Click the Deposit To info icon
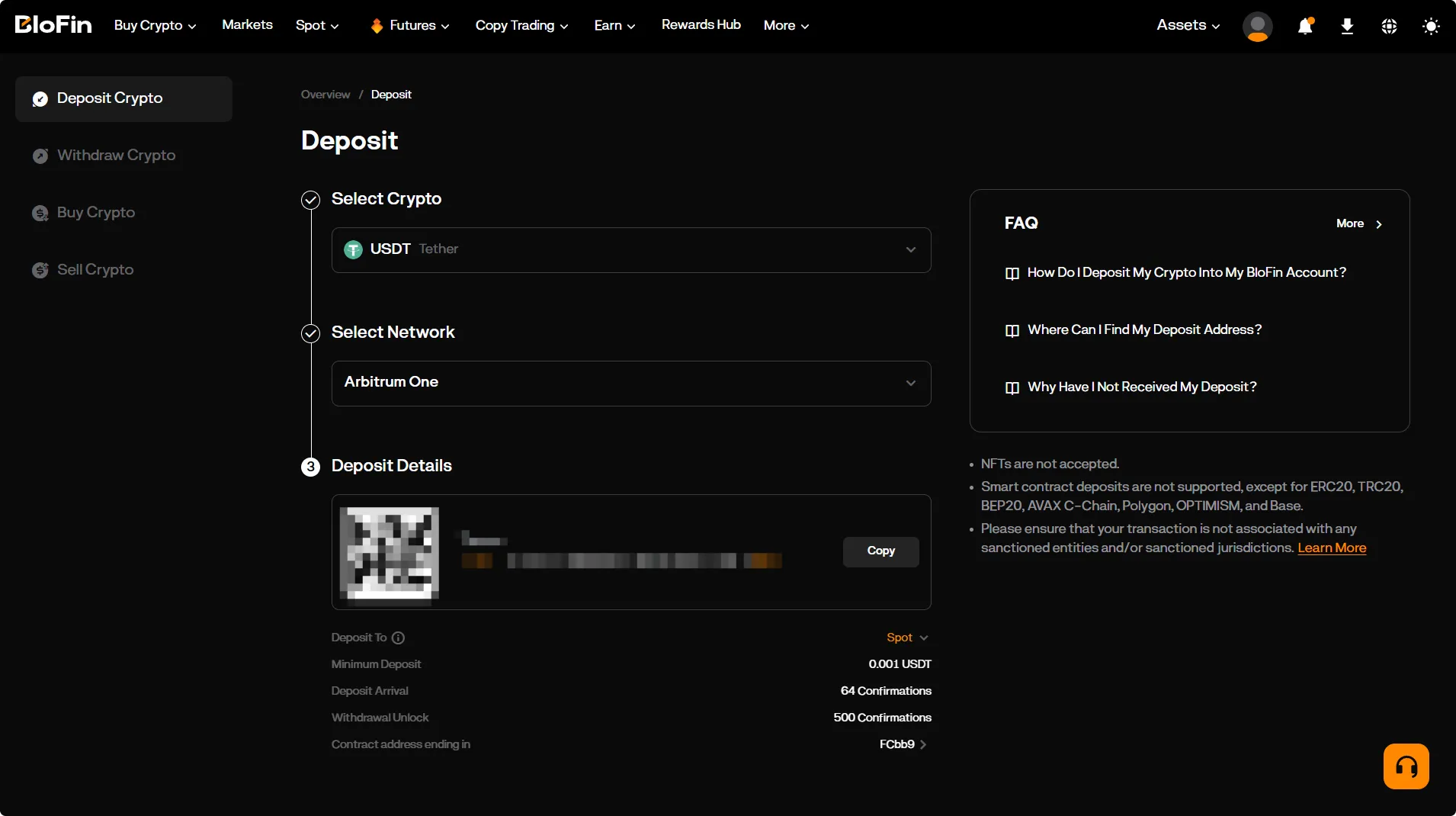 pos(398,638)
